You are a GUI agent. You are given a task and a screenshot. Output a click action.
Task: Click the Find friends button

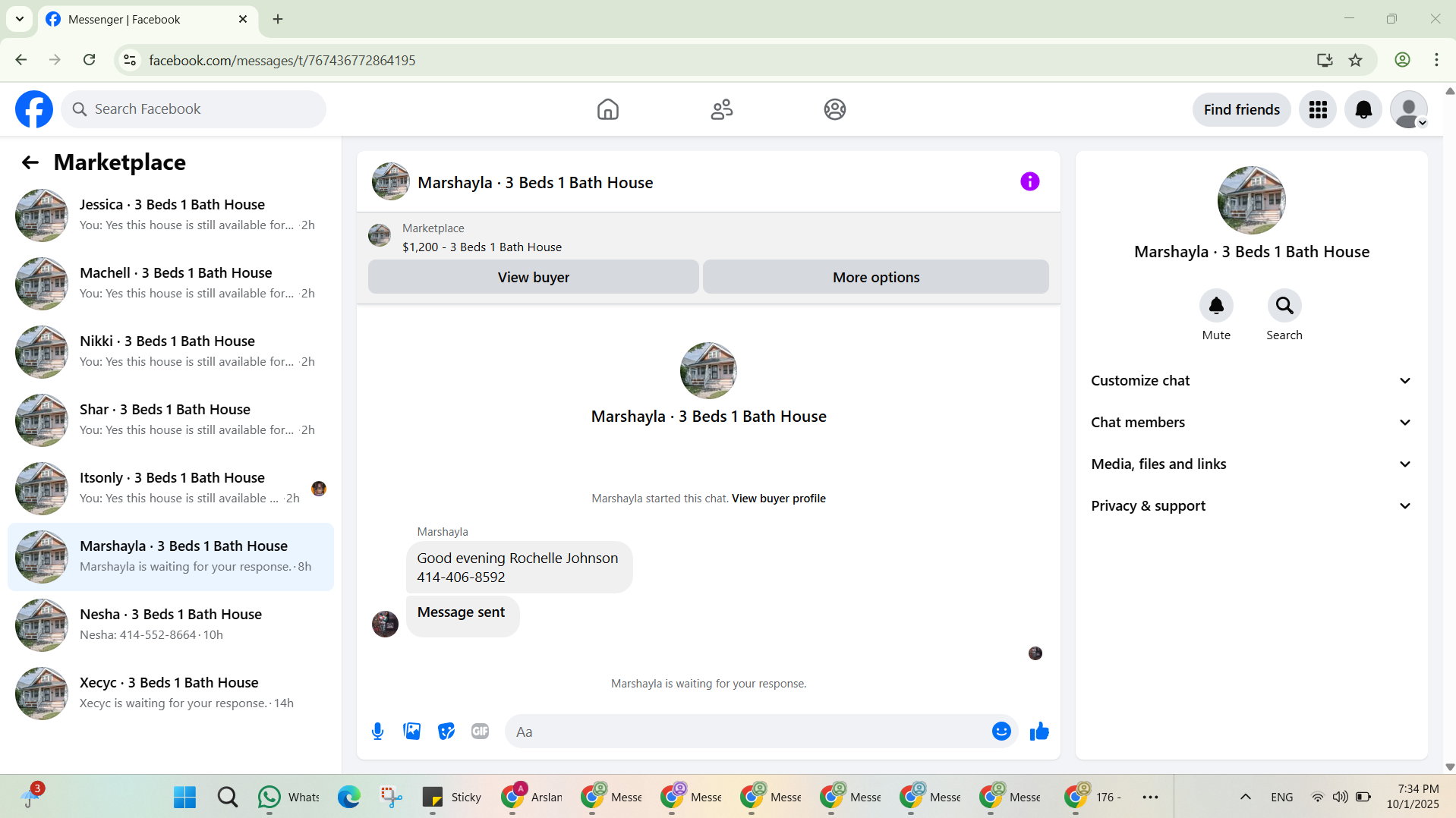[x=1242, y=110]
